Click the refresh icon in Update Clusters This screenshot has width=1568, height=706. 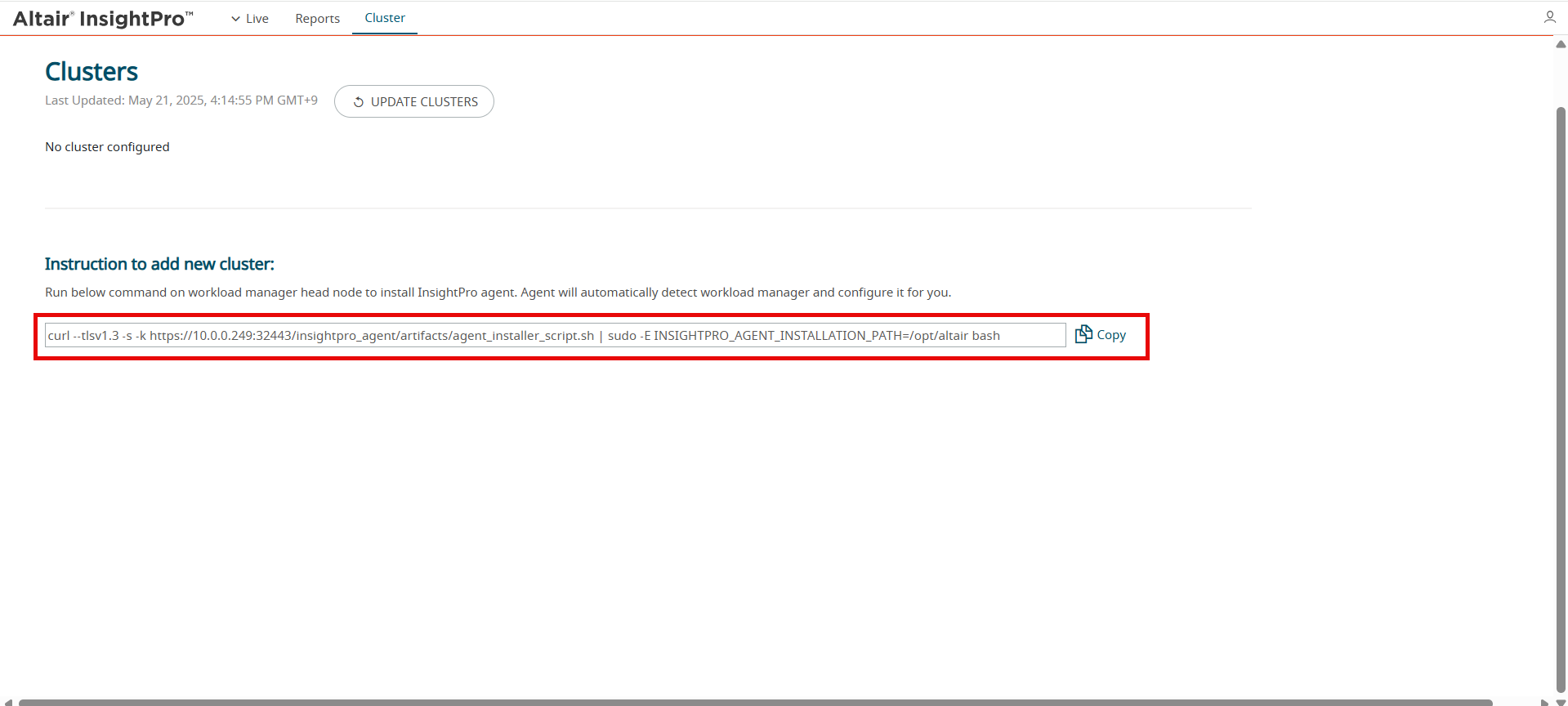tap(358, 102)
